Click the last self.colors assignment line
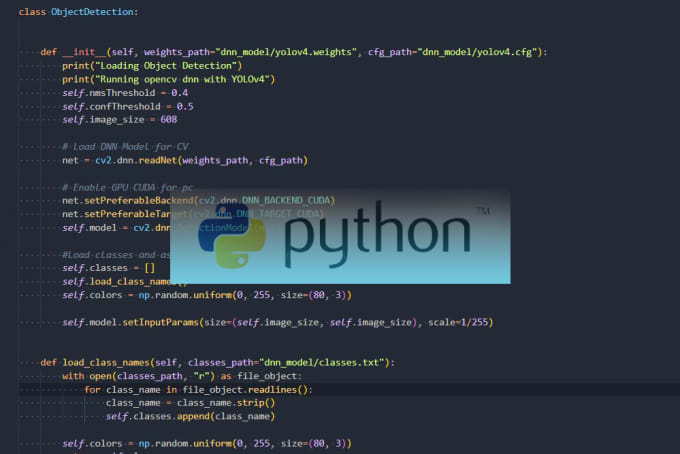Viewport: 680px width, 454px height. pos(206,444)
